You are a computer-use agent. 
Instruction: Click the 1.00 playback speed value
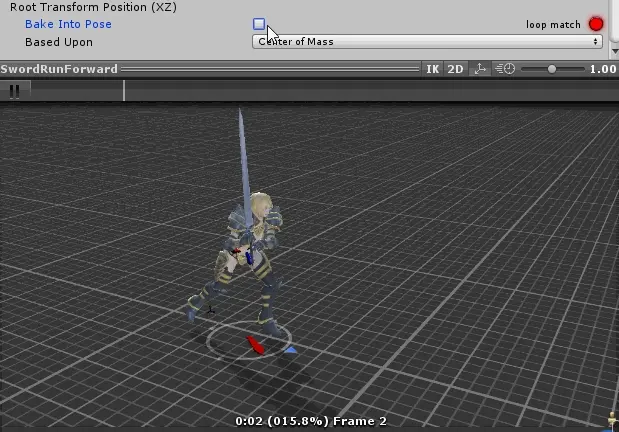tap(603, 69)
